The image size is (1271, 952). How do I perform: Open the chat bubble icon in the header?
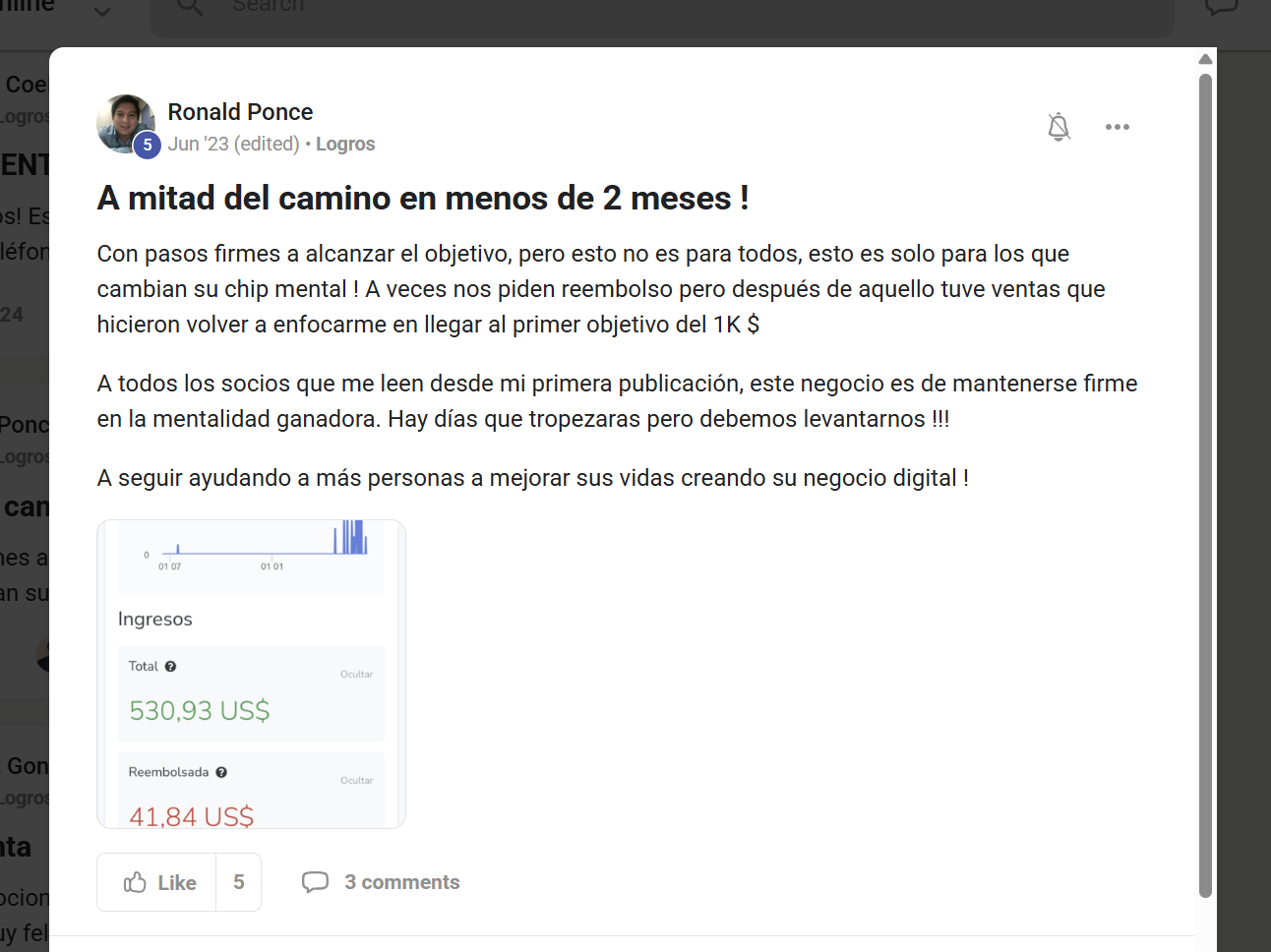(1220, 6)
